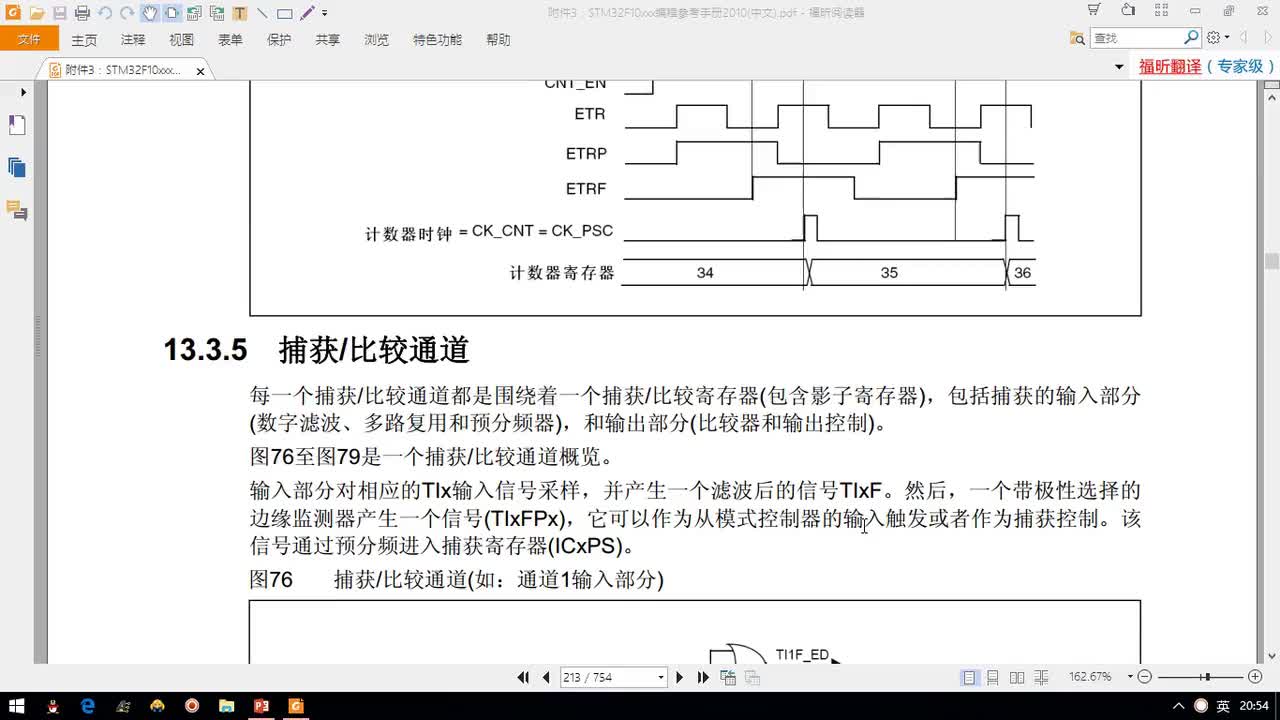Switch to the 注释 ribbon tab
The image size is (1280, 720).
[x=133, y=40]
